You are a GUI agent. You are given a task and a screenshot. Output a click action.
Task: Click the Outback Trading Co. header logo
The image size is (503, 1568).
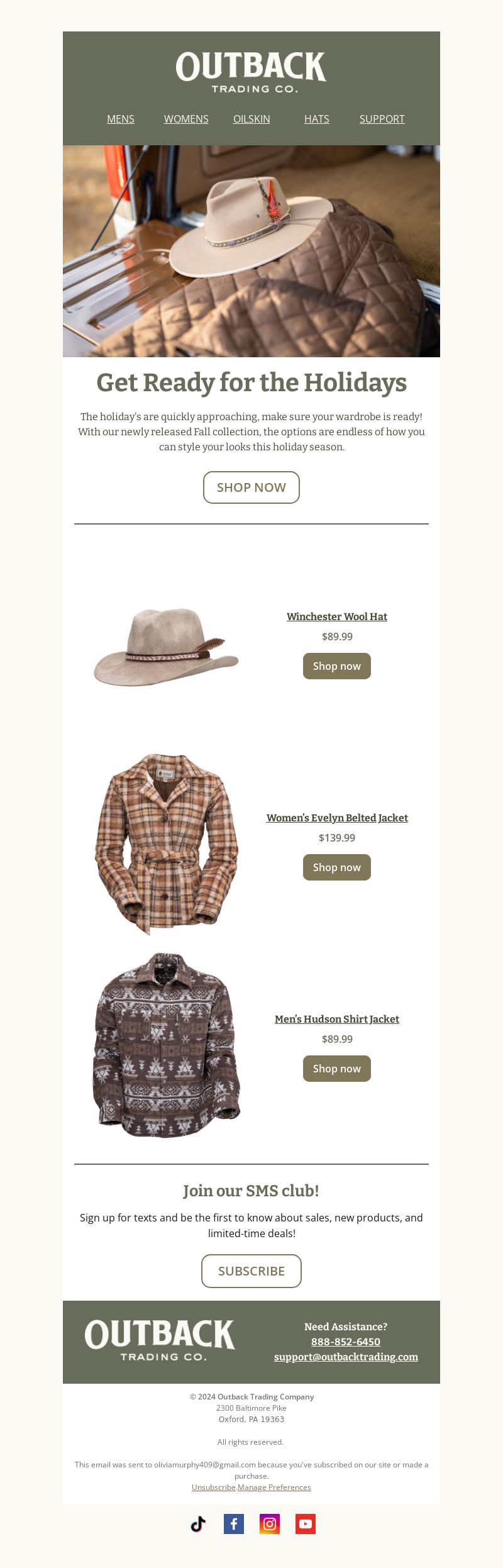[251, 72]
